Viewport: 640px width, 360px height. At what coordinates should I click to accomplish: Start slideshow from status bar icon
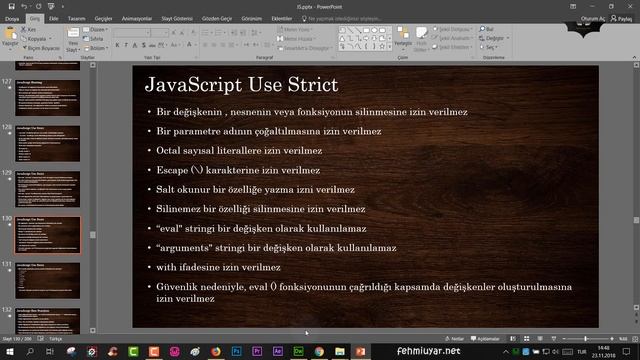pyautogui.click(x=554, y=339)
